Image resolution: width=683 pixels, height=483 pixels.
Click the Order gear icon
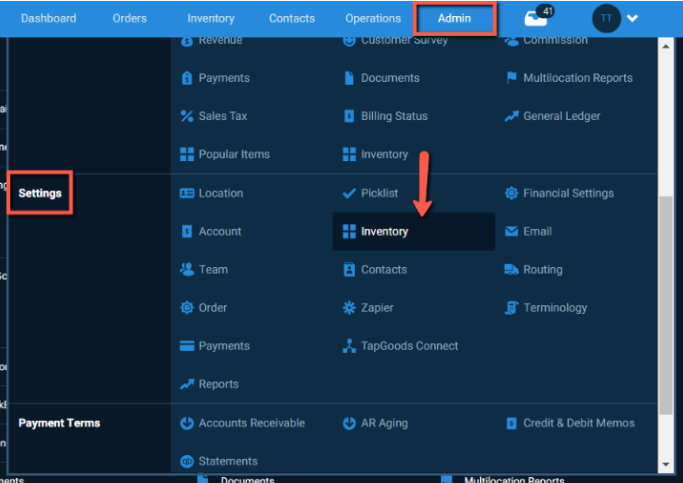(187, 307)
